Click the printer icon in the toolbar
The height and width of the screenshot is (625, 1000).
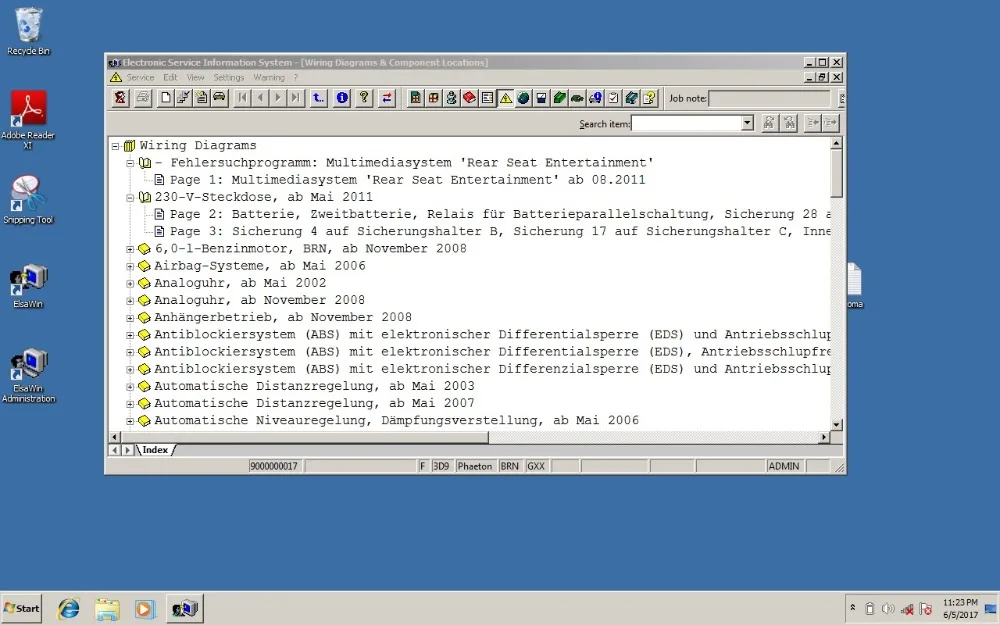coord(143,98)
